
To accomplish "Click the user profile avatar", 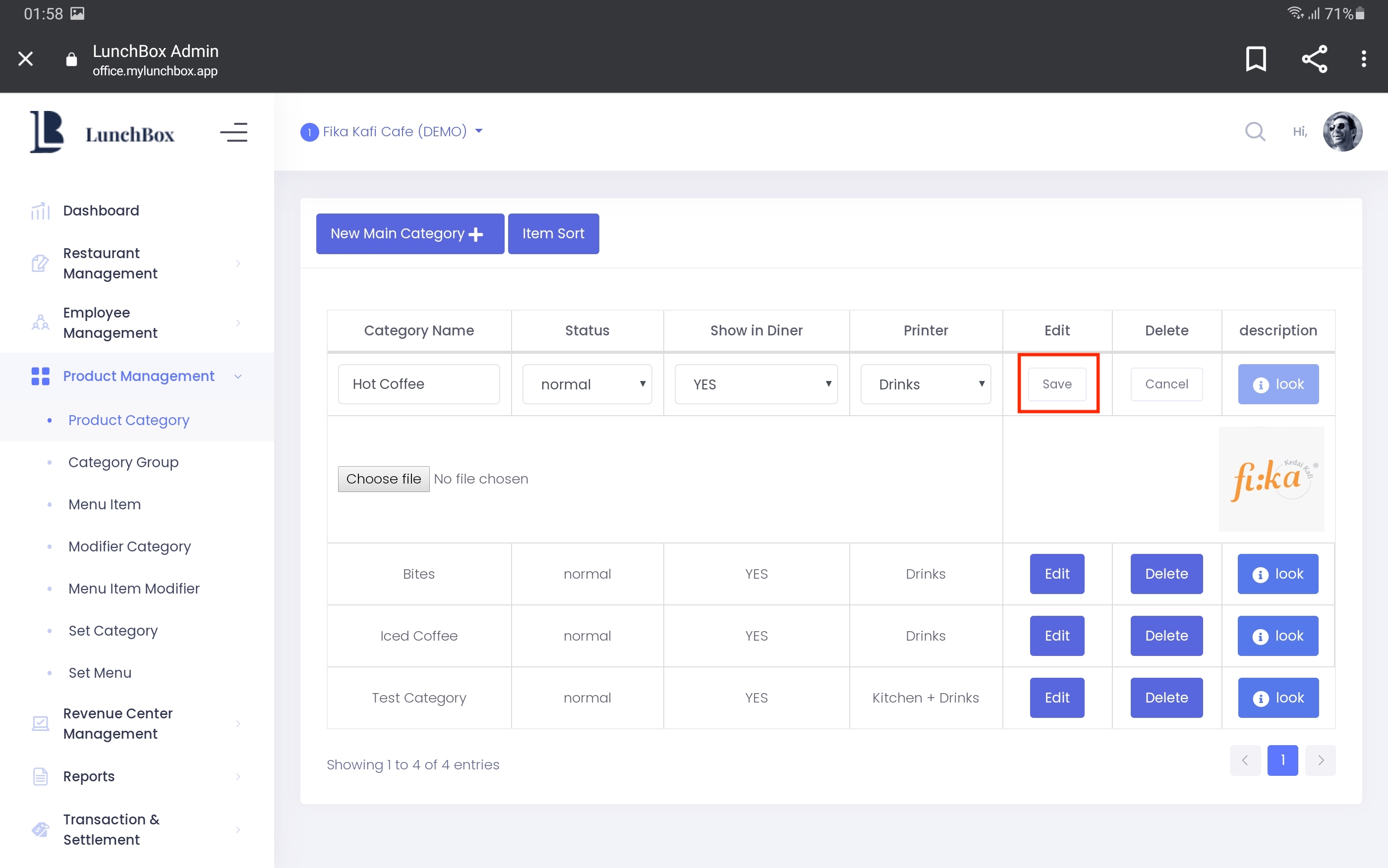I will point(1342,131).
